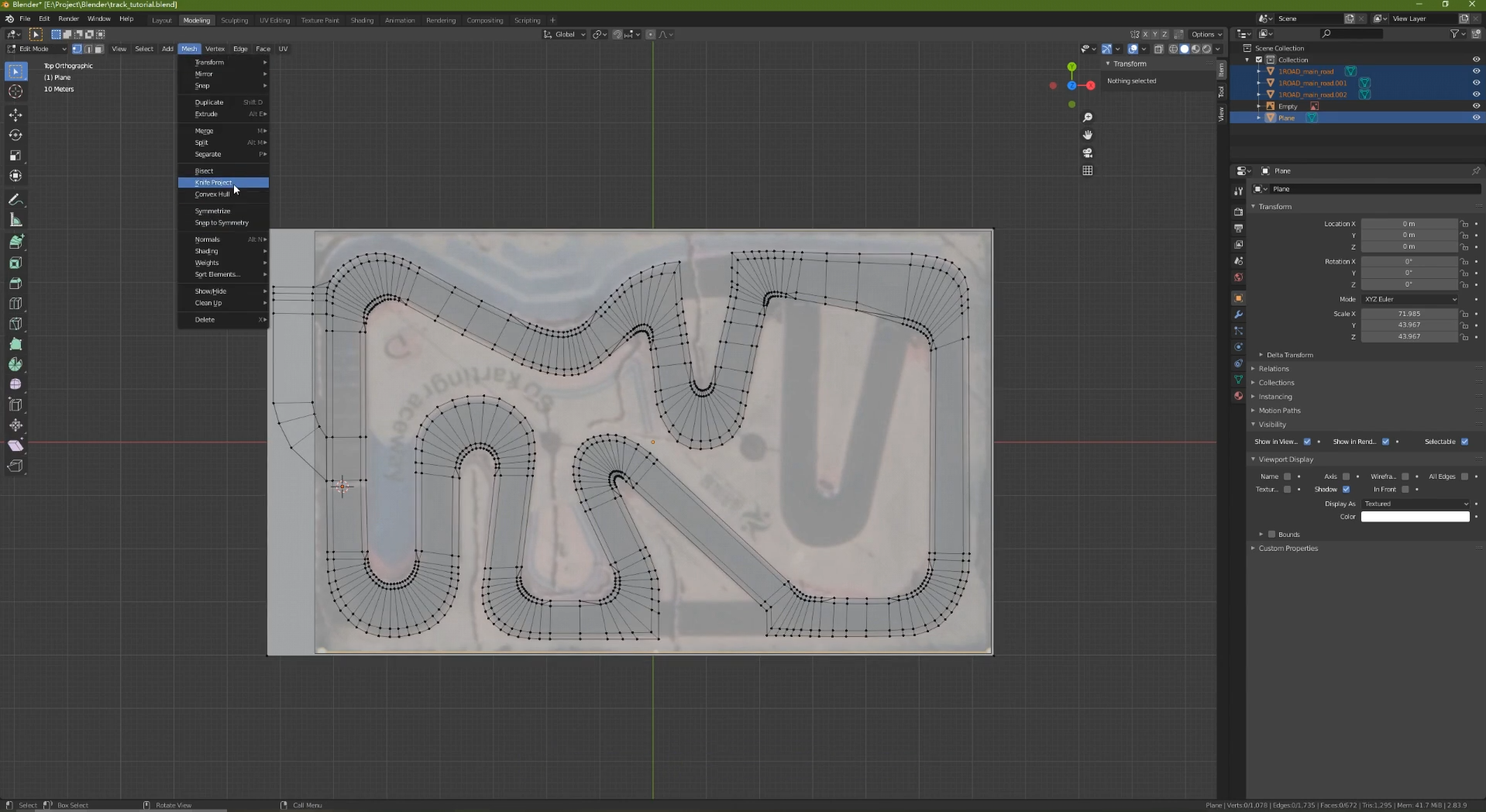The height and width of the screenshot is (812, 1486).
Task: Open the Edit Mode dropdown
Action: pos(36,49)
